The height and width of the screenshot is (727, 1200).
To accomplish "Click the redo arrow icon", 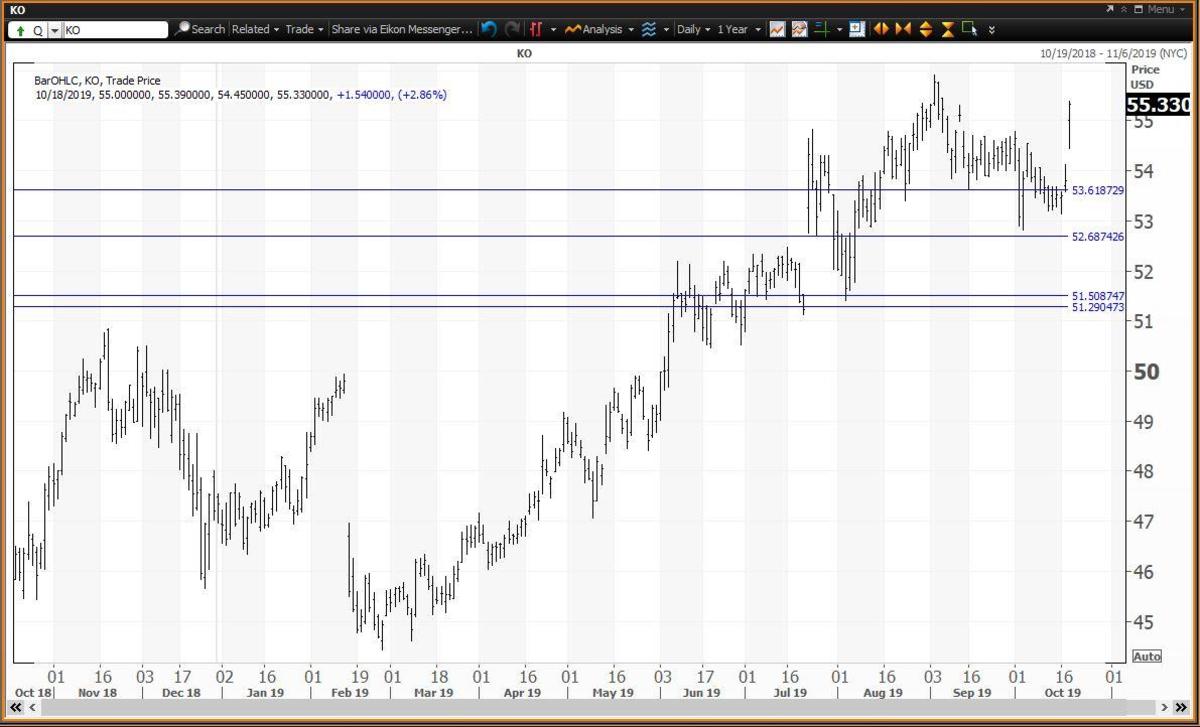I will tap(512, 29).
